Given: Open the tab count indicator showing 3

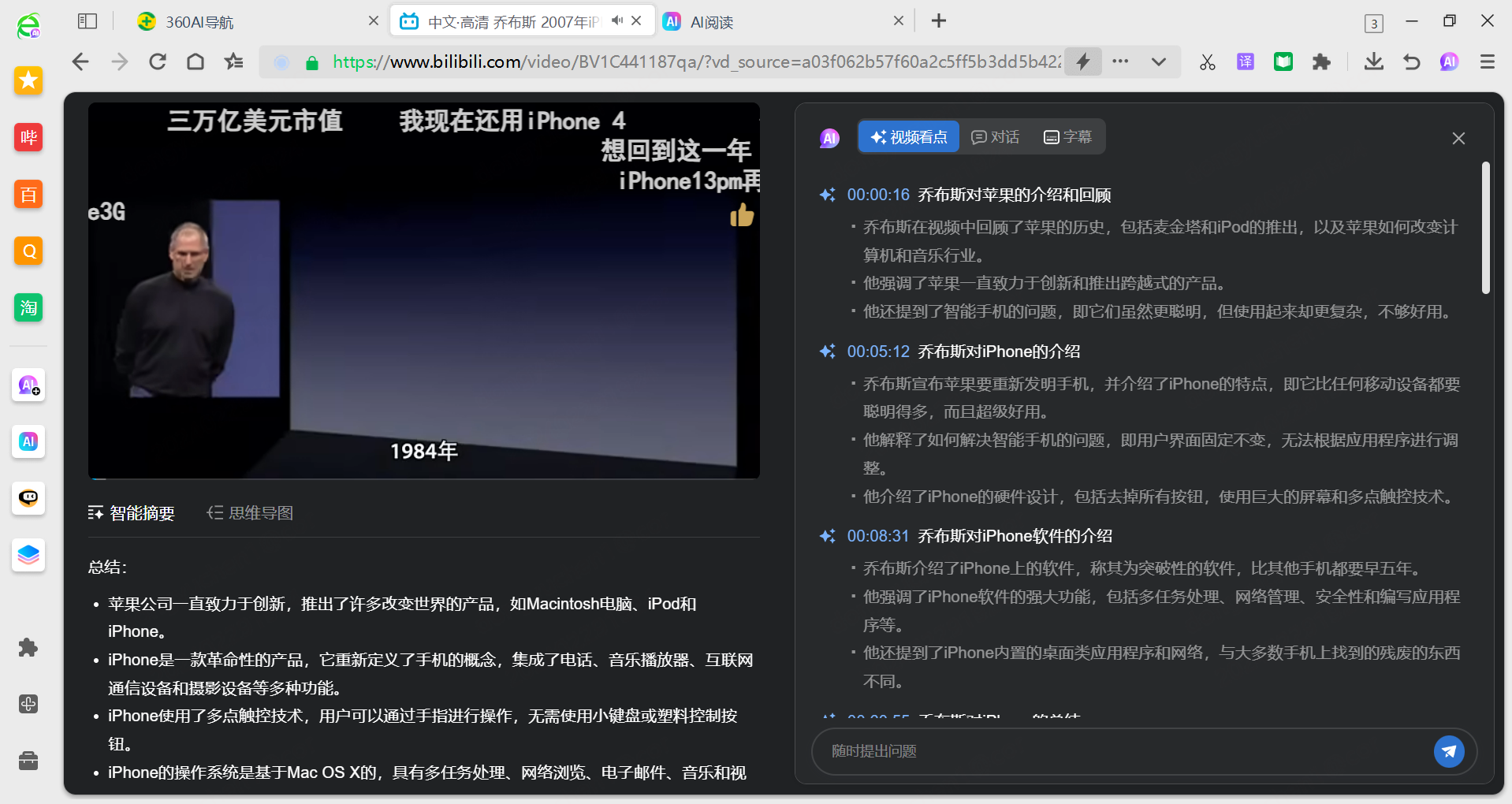Looking at the screenshot, I should point(1374,23).
